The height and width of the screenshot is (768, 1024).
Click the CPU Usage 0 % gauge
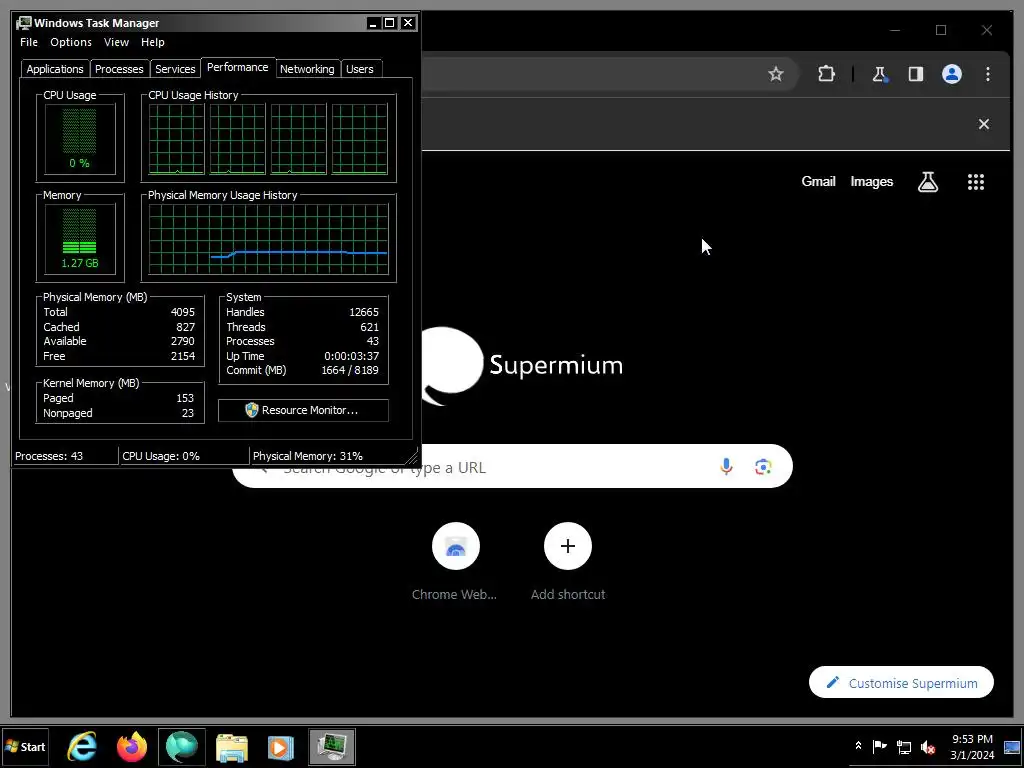pos(80,138)
